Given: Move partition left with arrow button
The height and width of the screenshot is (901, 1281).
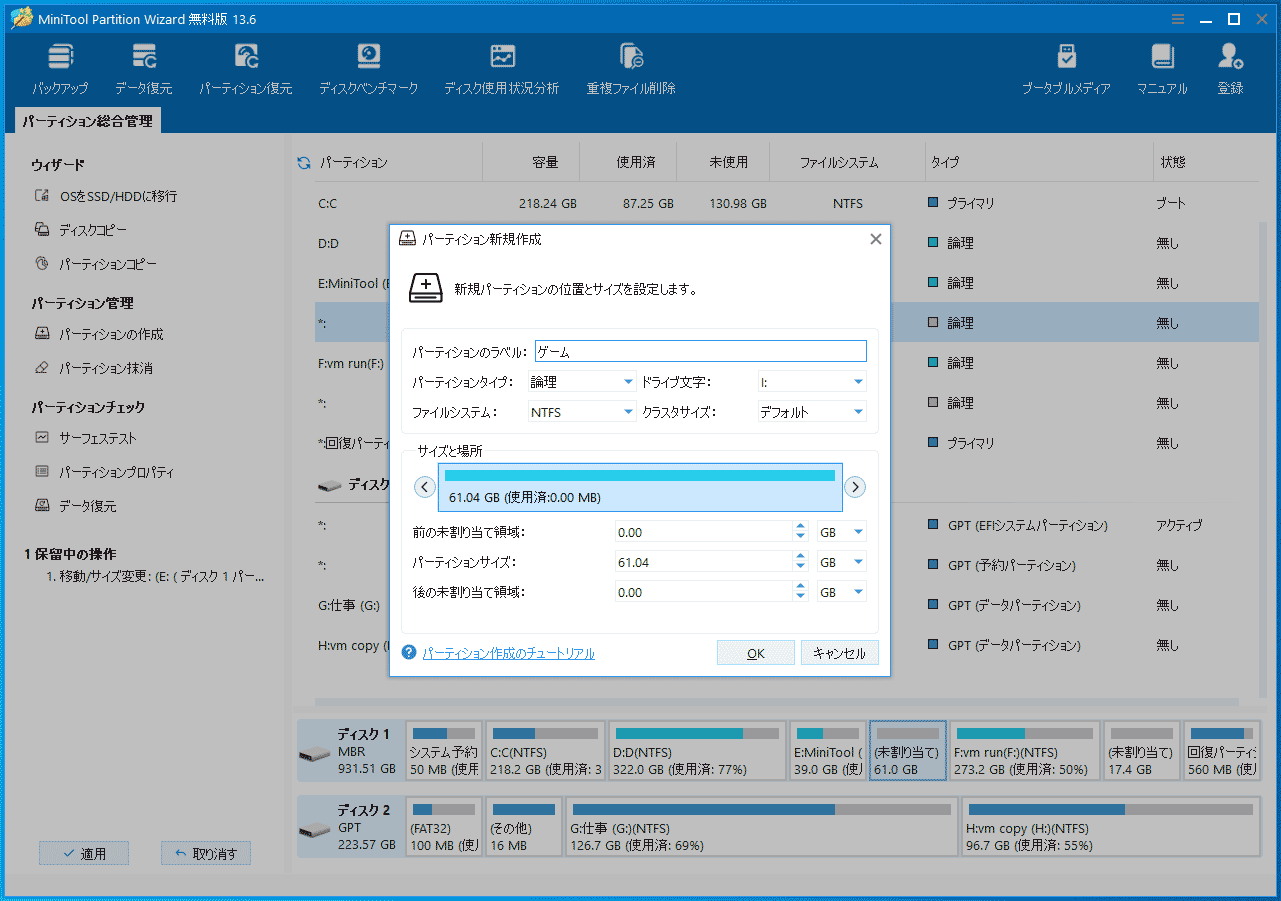Looking at the screenshot, I should [425, 487].
